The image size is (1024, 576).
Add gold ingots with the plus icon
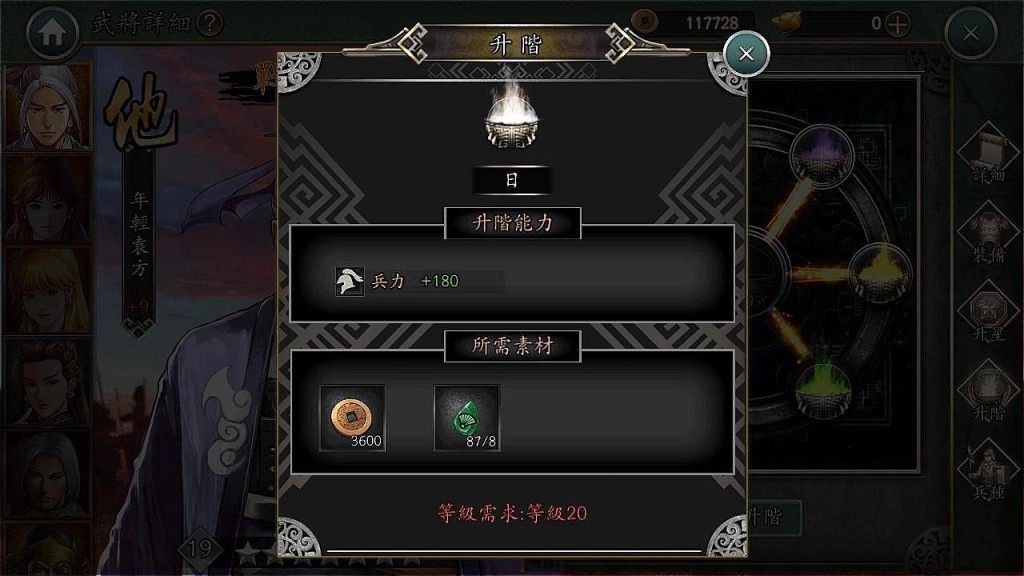tap(899, 24)
